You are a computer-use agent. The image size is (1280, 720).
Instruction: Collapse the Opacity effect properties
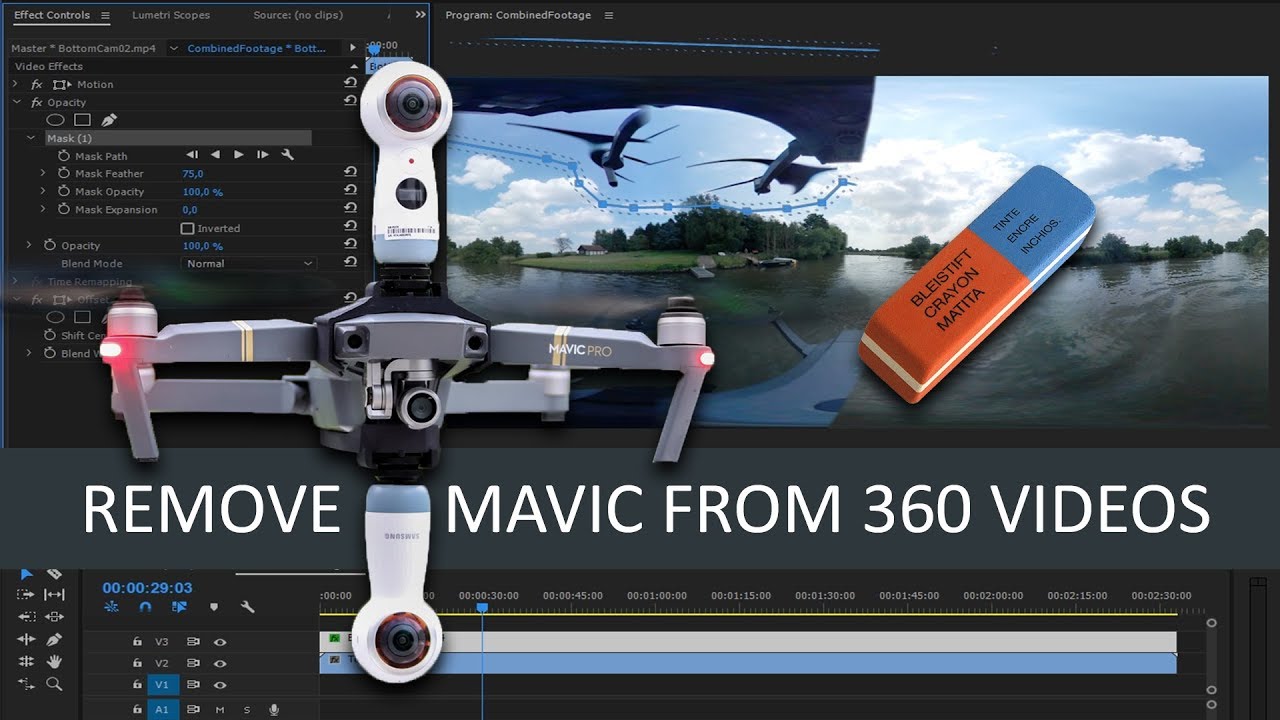17,102
